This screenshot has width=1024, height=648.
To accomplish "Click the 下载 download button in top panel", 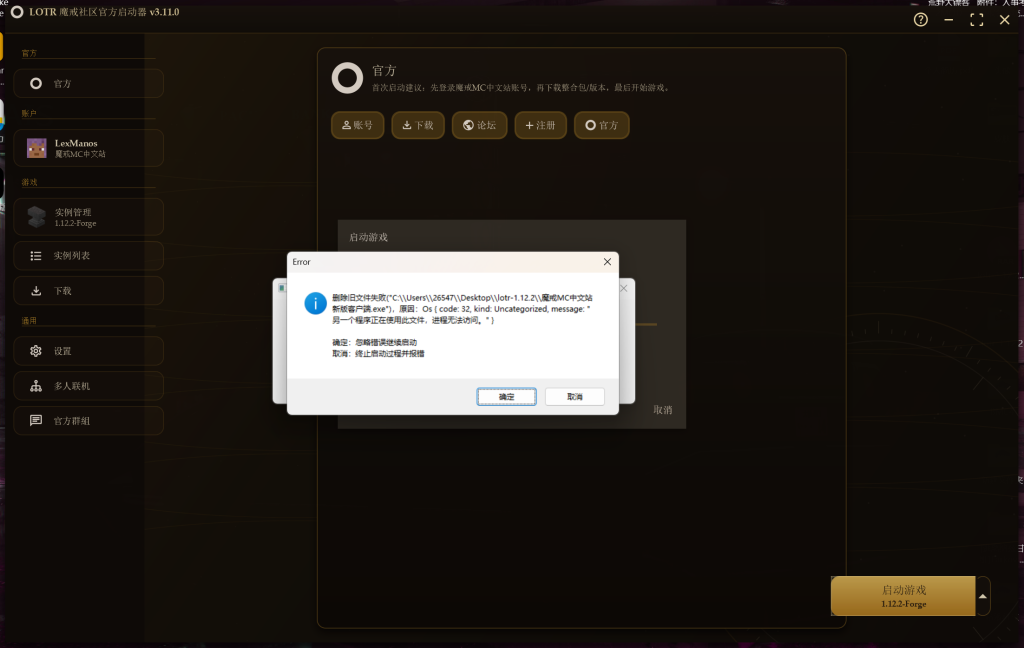I will 418,125.
